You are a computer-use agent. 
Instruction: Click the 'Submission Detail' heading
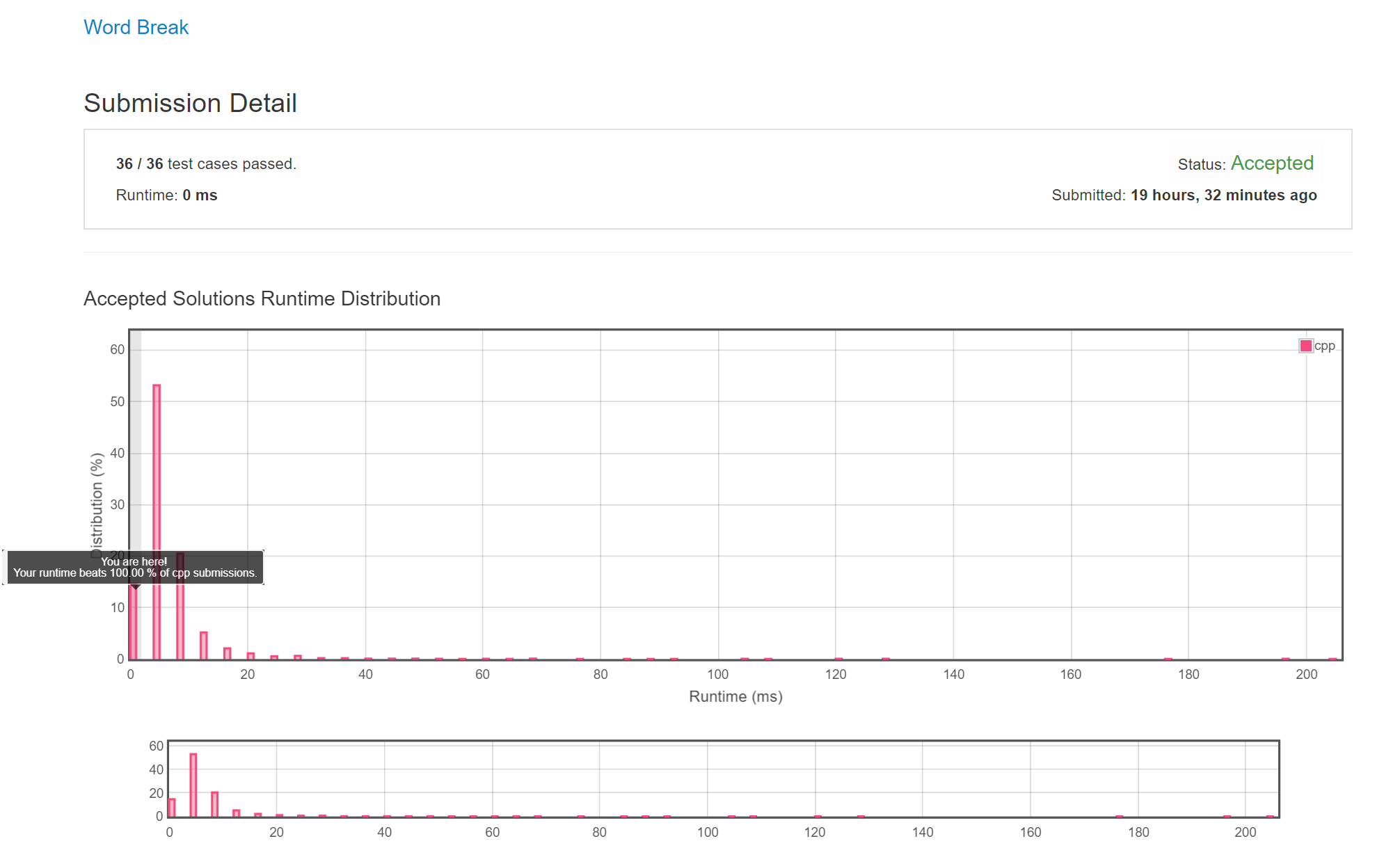click(190, 103)
